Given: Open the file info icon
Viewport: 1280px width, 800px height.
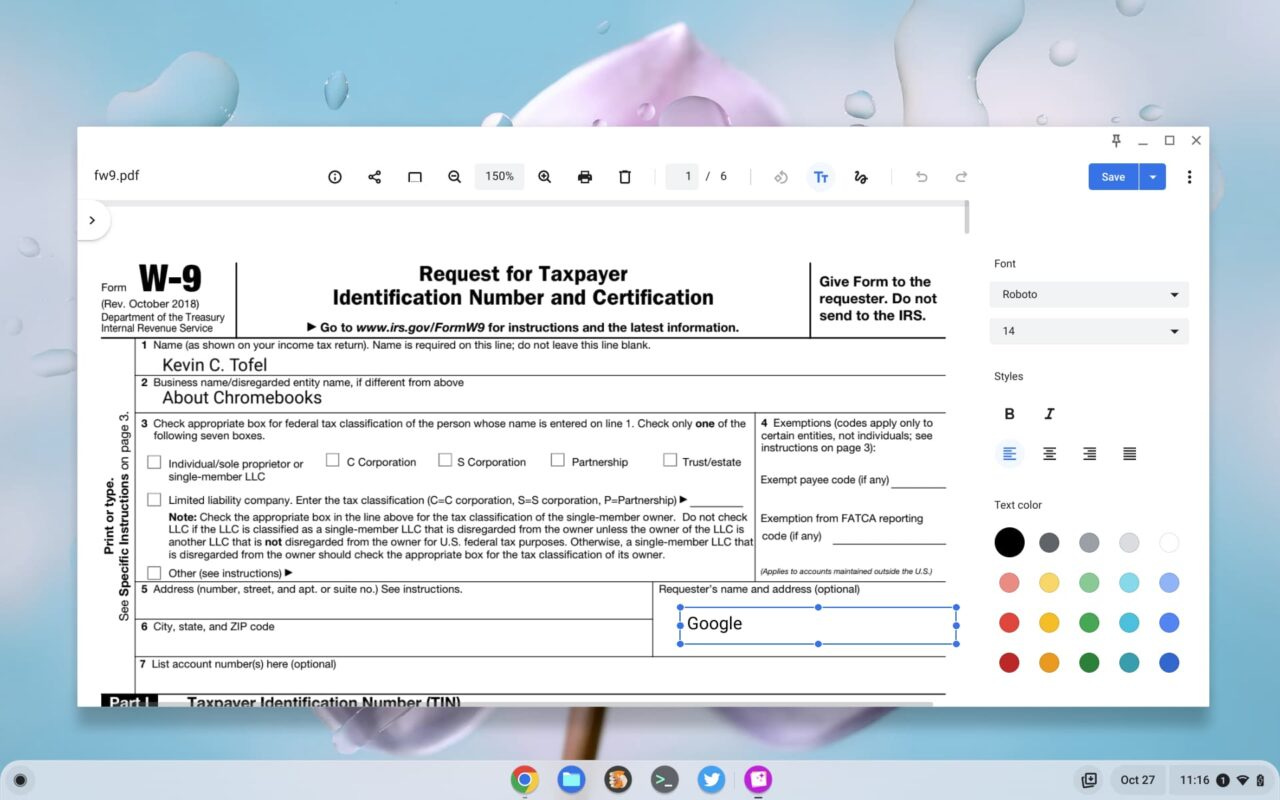Looking at the screenshot, I should point(335,177).
